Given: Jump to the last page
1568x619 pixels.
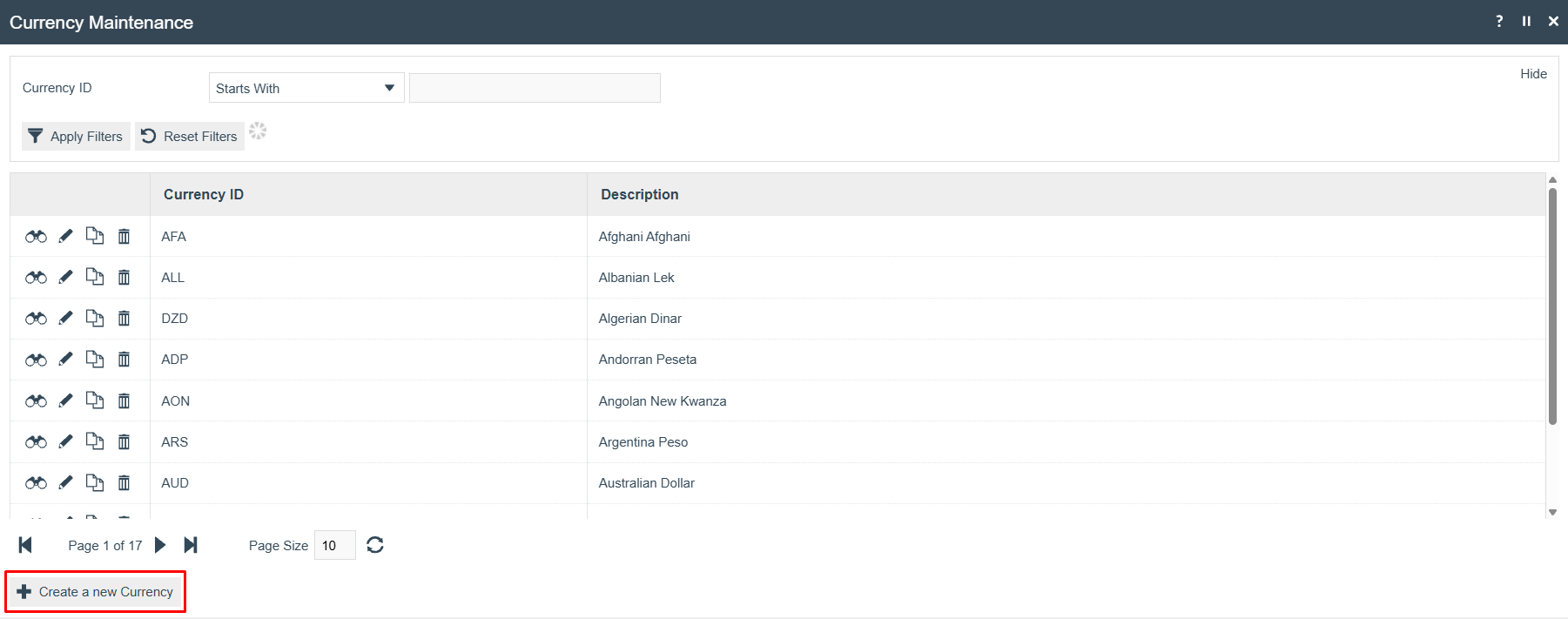Looking at the screenshot, I should (x=191, y=545).
